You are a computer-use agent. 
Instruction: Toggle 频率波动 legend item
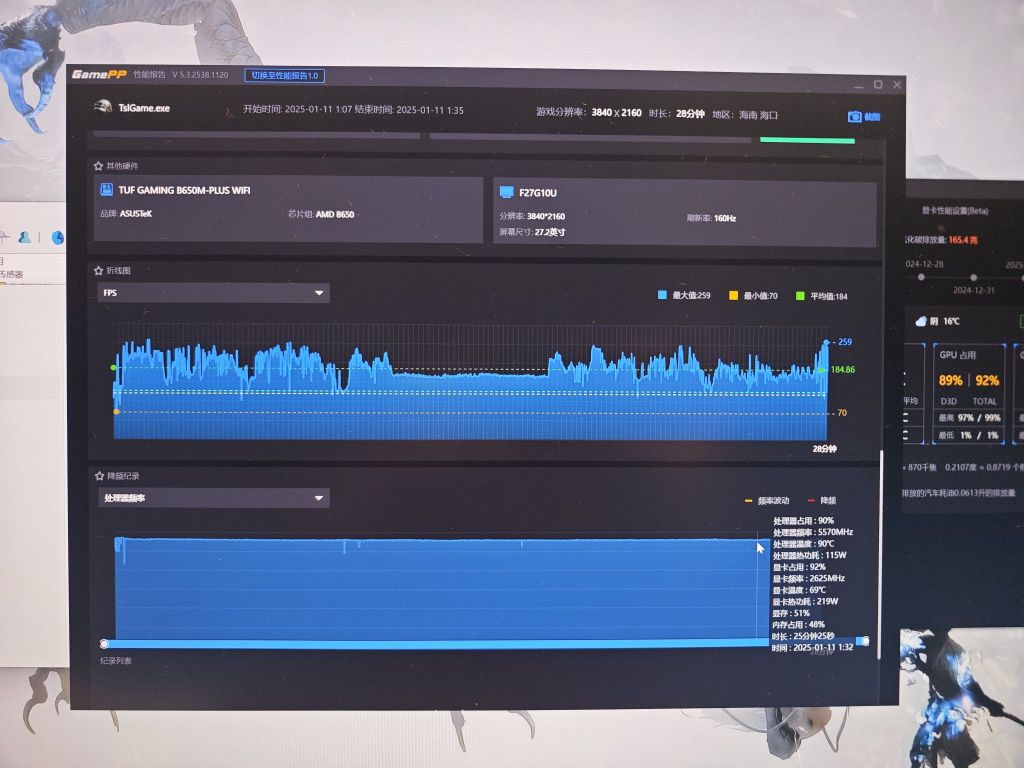click(769, 500)
